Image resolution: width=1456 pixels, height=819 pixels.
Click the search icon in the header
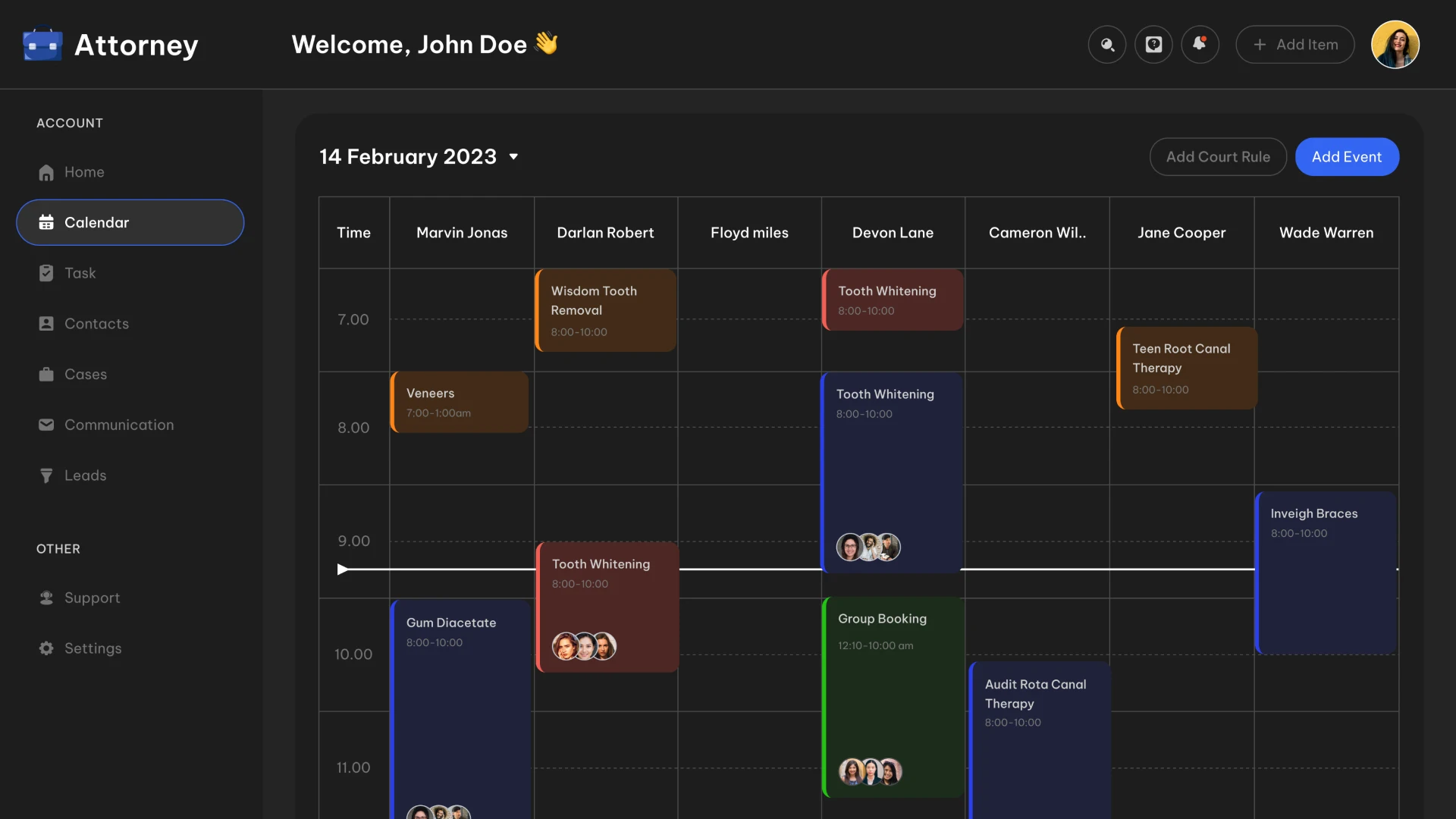click(x=1106, y=44)
